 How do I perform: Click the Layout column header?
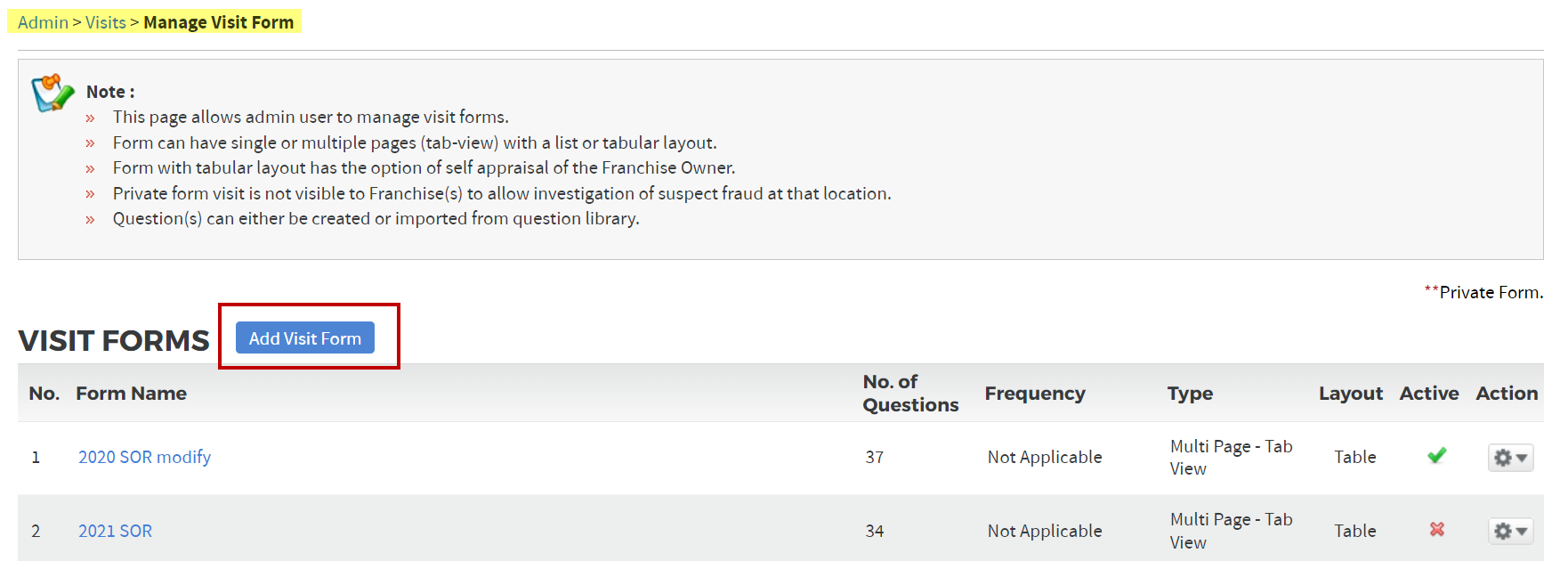tap(1350, 394)
